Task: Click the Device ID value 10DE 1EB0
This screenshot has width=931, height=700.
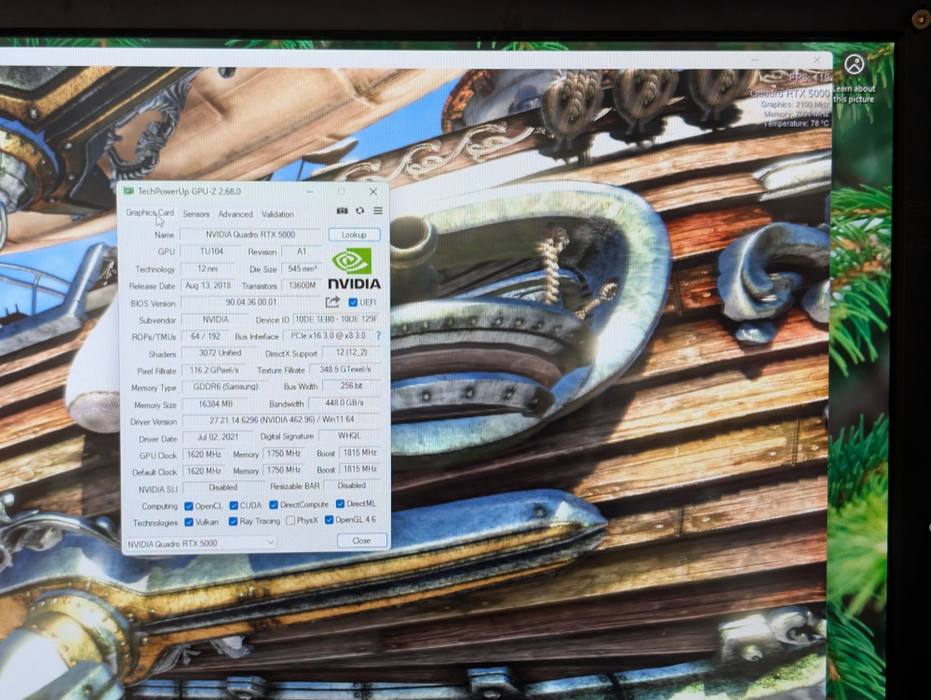Action: (336, 319)
